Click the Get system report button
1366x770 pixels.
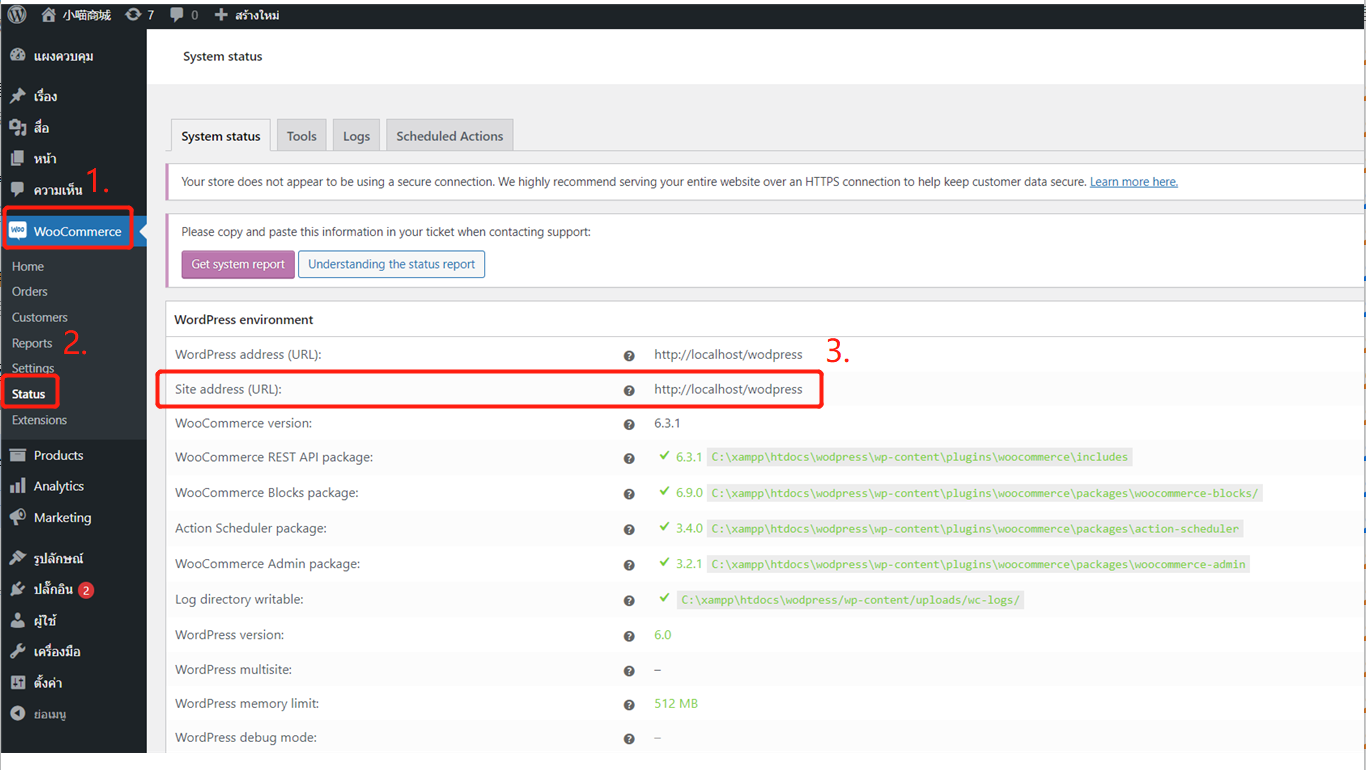click(238, 264)
